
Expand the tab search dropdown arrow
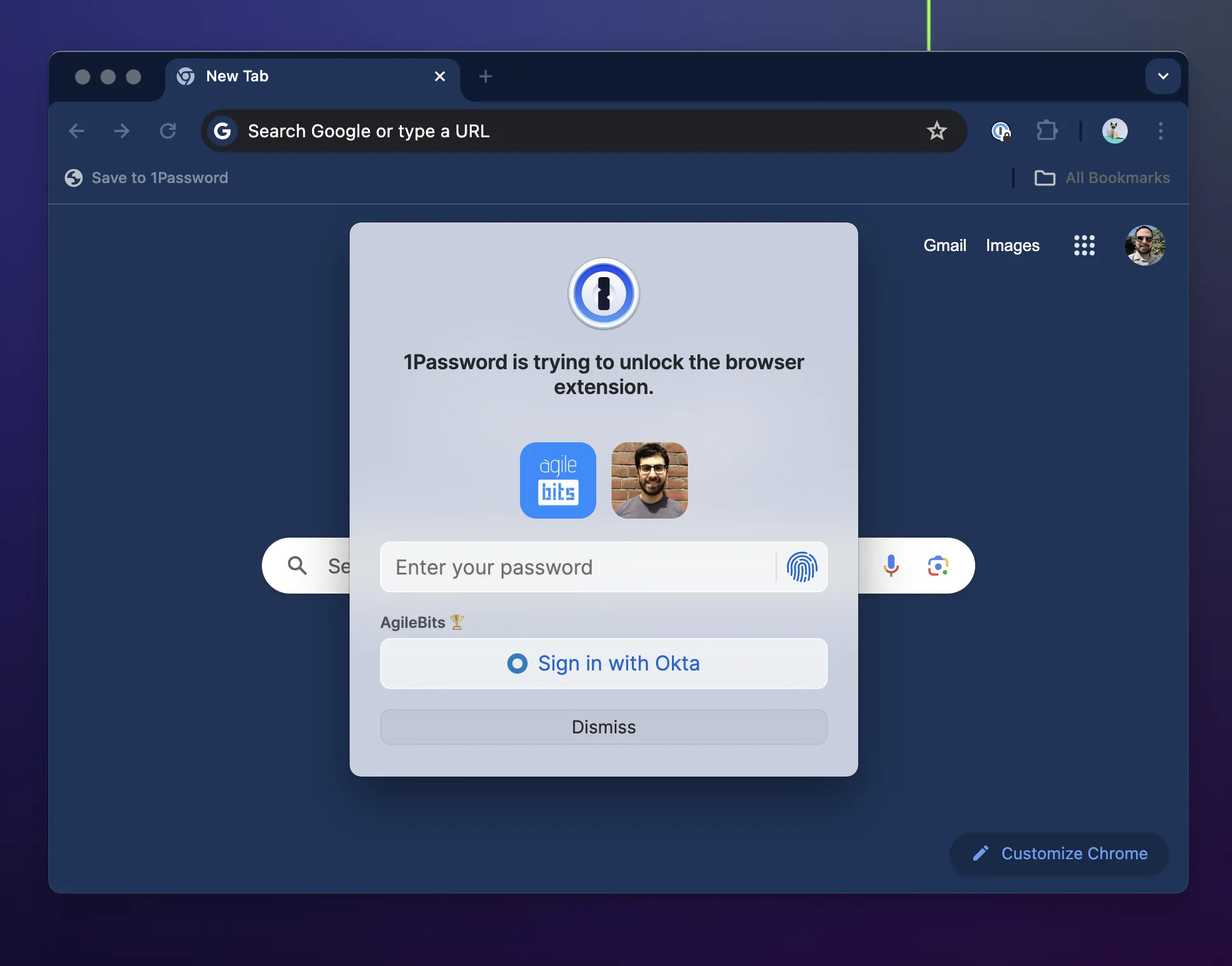pyautogui.click(x=1163, y=76)
